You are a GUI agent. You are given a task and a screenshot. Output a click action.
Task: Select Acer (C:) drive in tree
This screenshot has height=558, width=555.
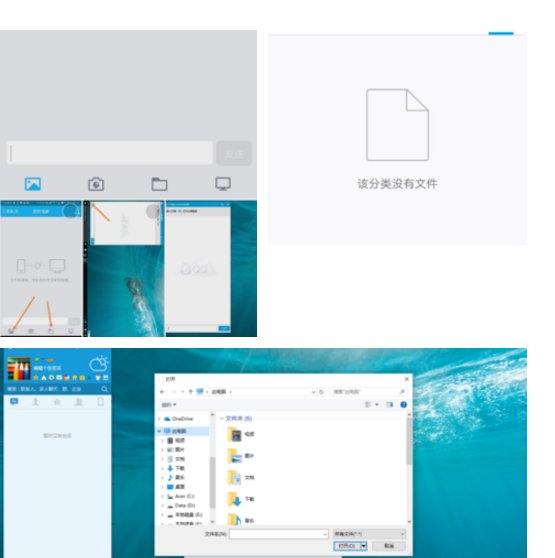pyautogui.click(x=181, y=496)
